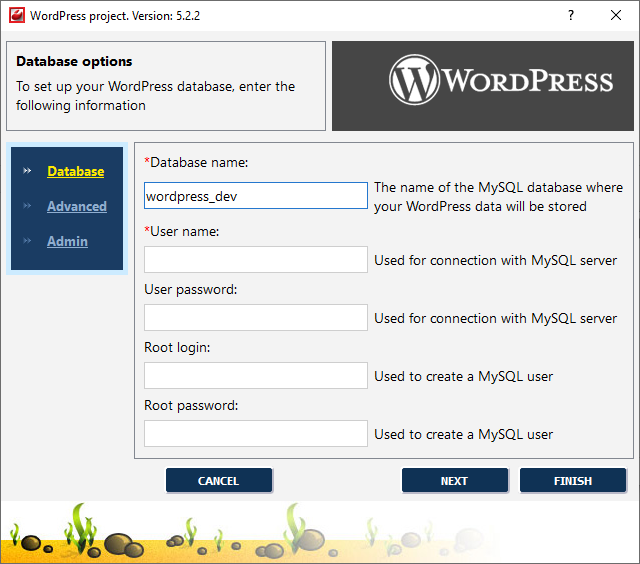This screenshot has width=640, height=564.
Task: Open the Admin section
Action: pos(67,242)
